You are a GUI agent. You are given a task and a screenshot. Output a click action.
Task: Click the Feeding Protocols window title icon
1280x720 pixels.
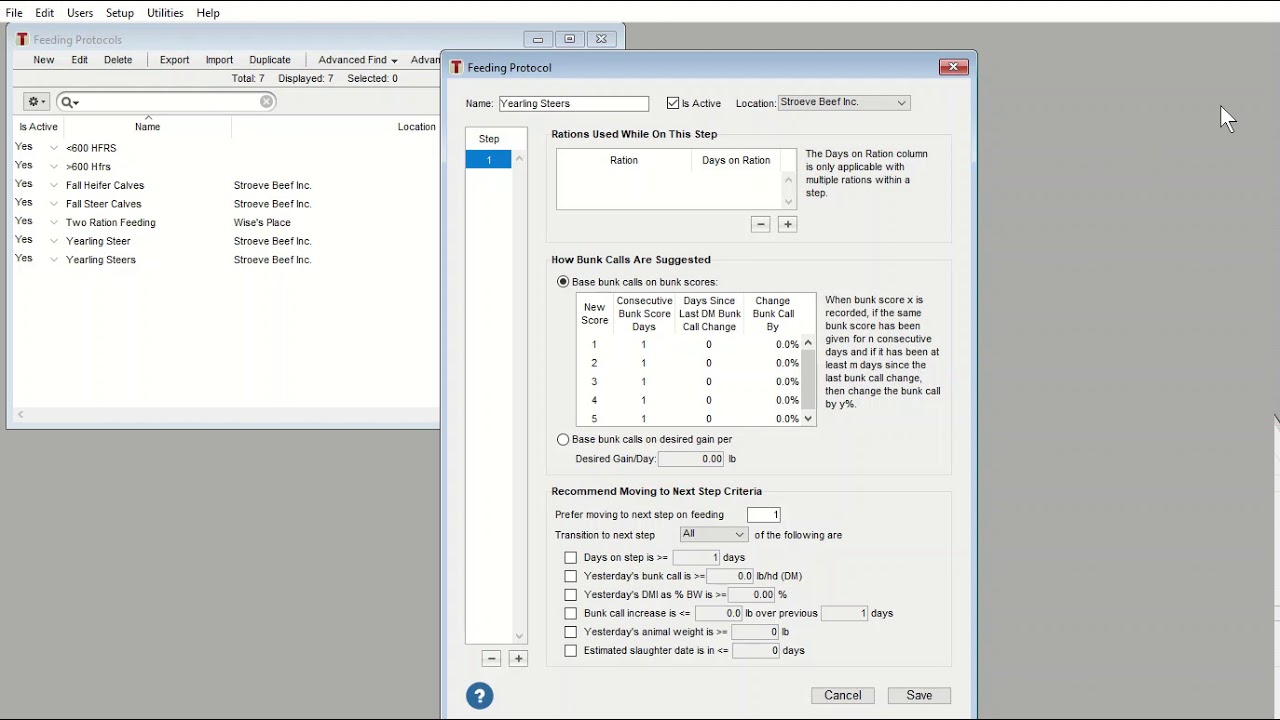click(22, 40)
